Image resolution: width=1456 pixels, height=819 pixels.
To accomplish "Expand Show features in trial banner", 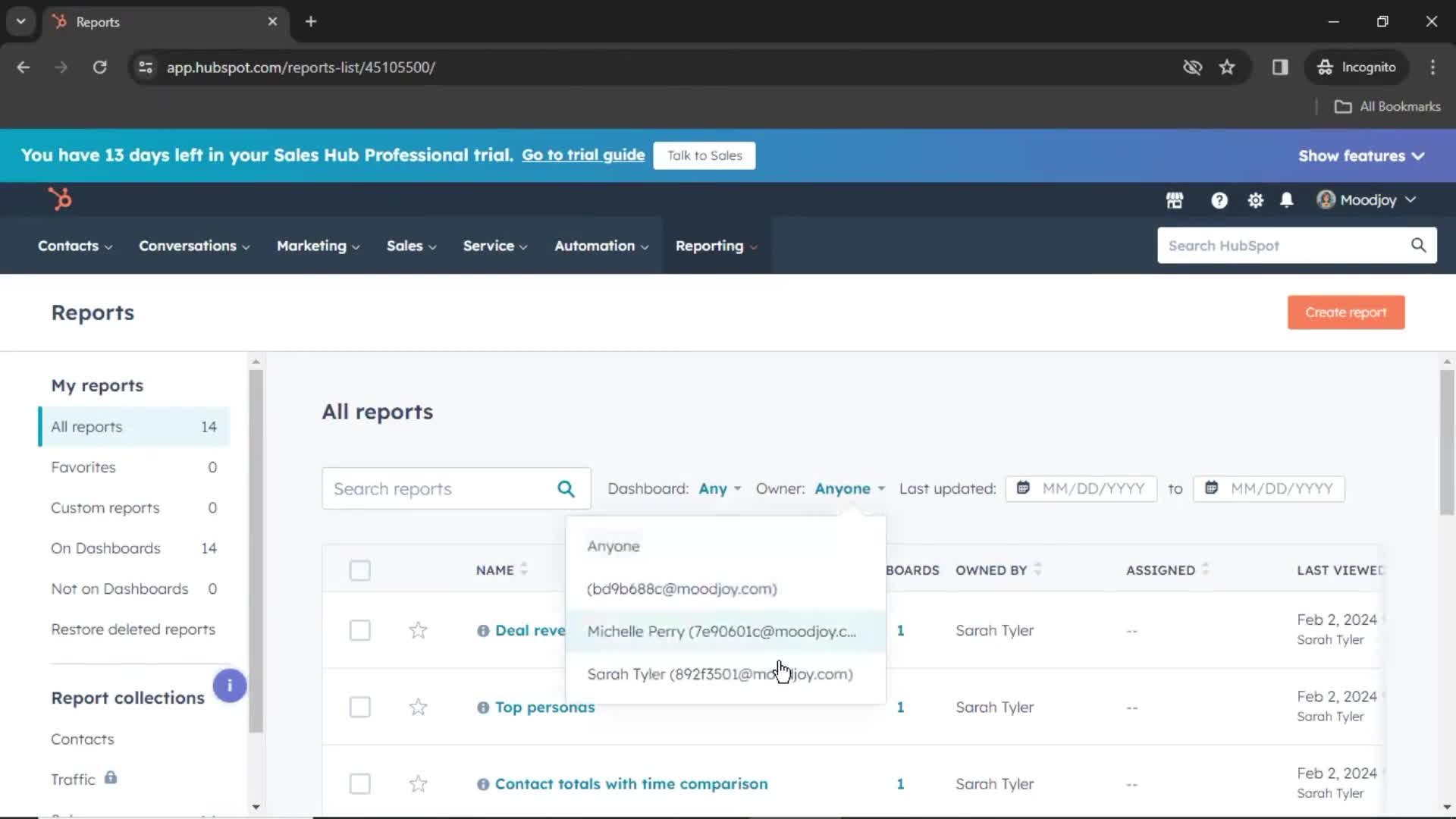I will (x=1361, y=155).
